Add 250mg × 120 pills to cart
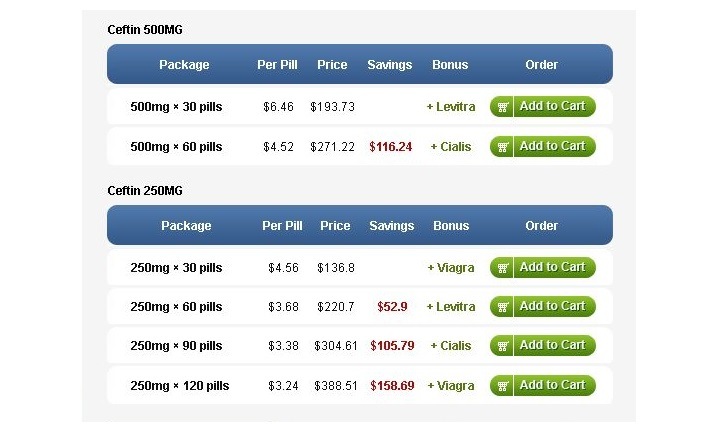This screenshot has width=722, height=430. click(543, 385)
